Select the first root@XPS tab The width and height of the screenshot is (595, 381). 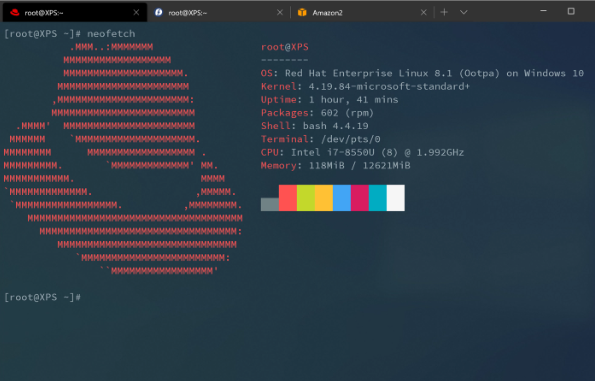[x=75, y=13]
